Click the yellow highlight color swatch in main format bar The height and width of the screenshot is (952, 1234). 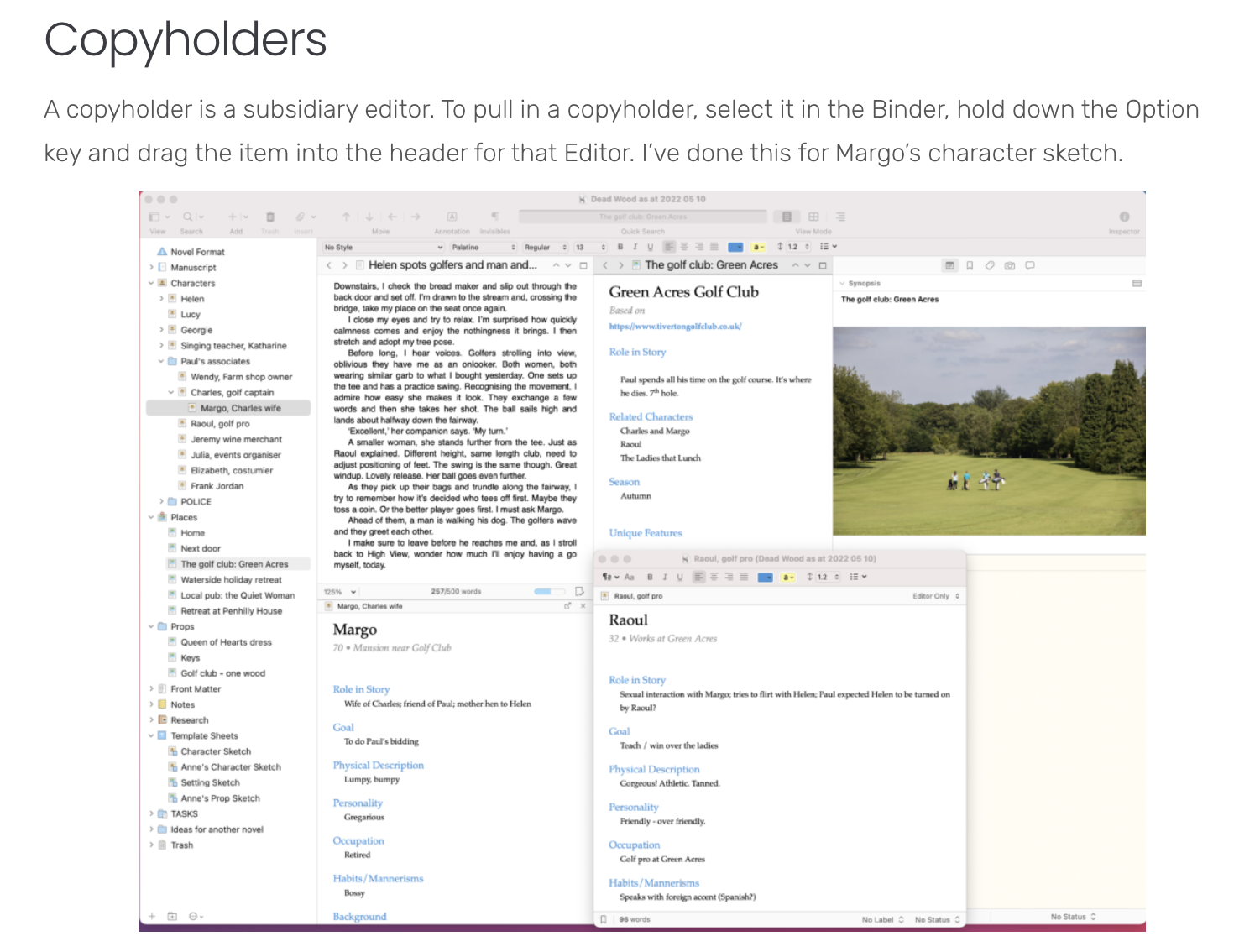(758, 247)
